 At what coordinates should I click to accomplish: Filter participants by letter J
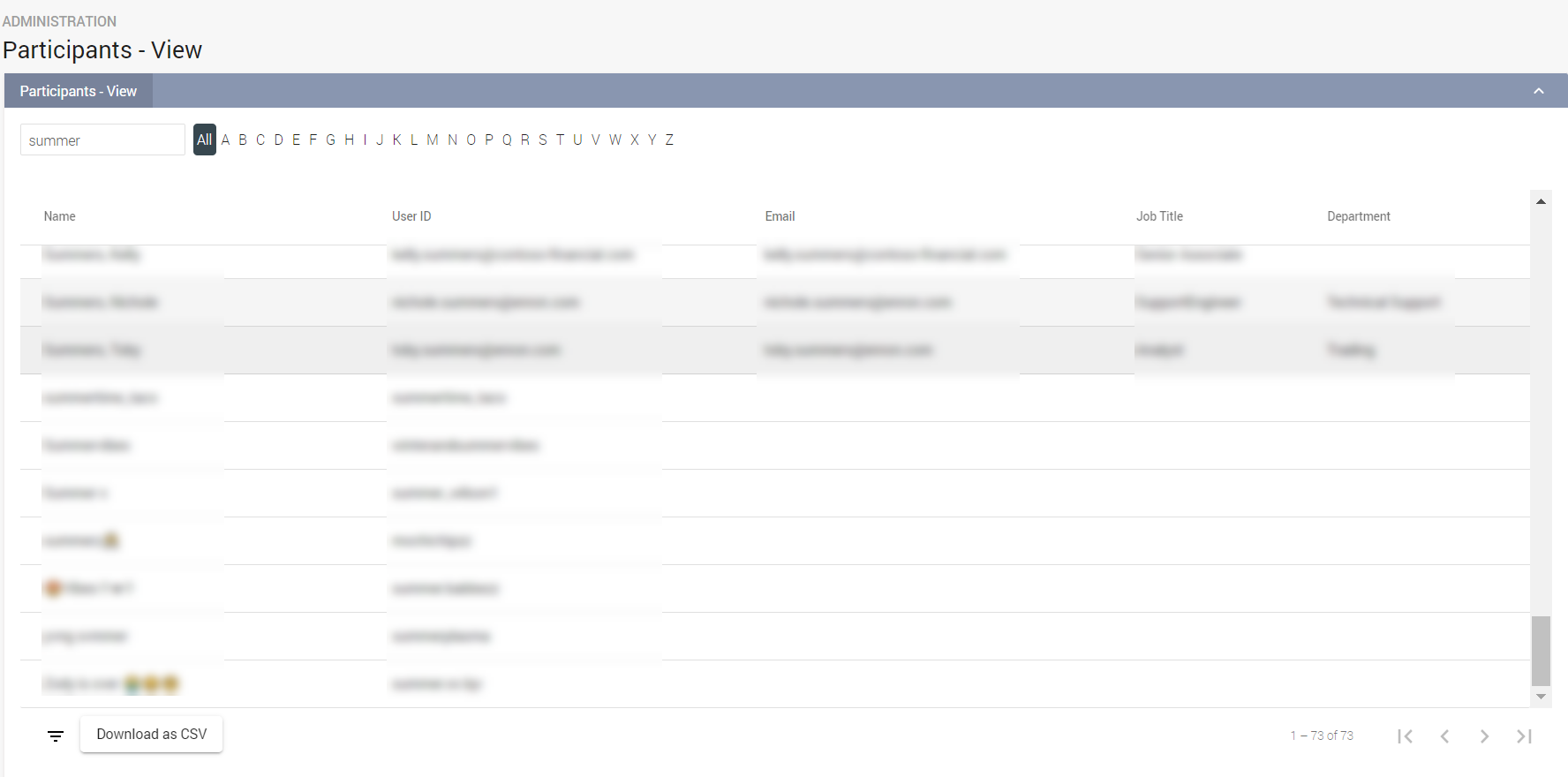(380, 140)
